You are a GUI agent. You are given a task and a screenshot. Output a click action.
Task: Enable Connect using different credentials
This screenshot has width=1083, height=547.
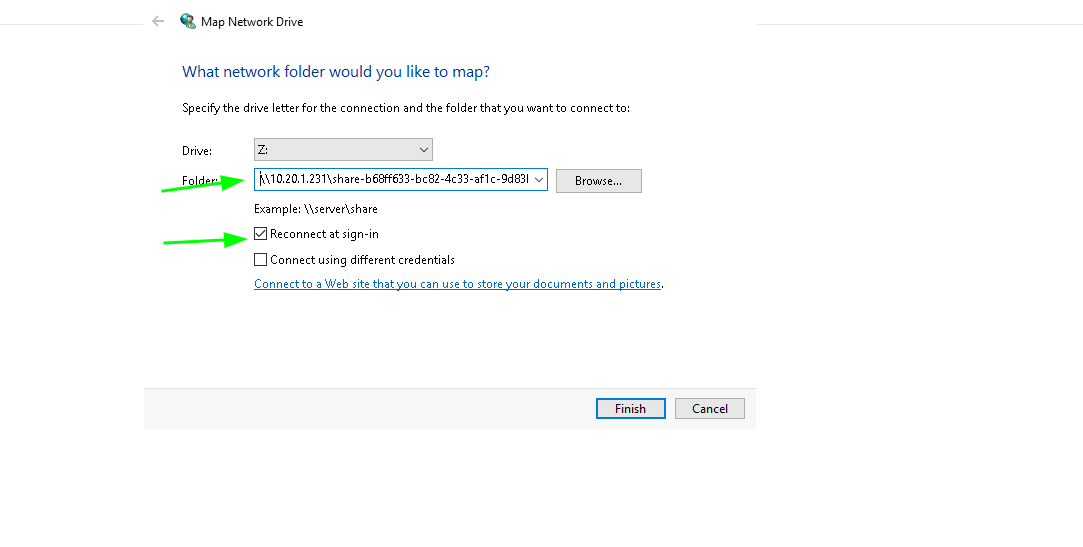pos(260,260)
